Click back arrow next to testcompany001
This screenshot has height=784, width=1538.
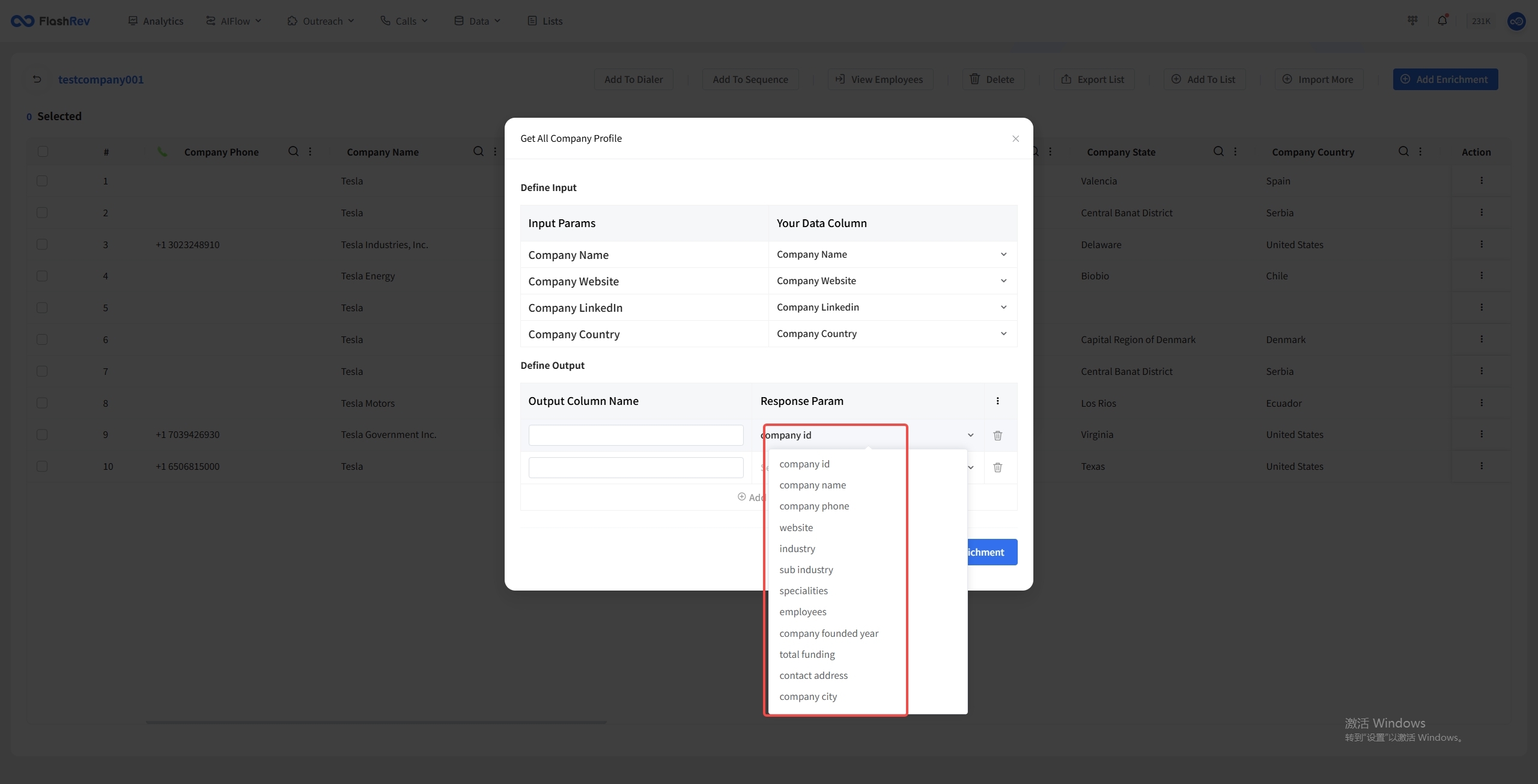point(37,79)
